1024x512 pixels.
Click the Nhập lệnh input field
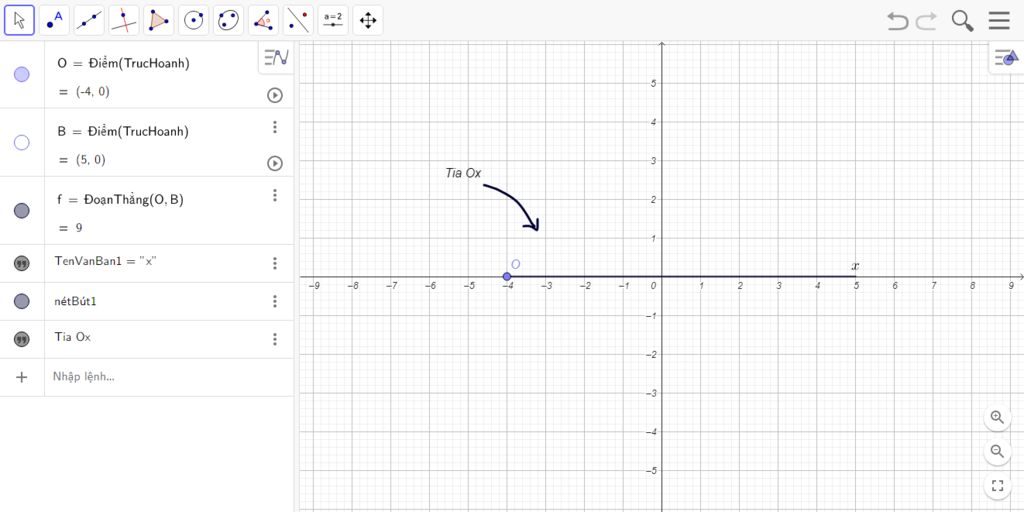pos(169,377)
